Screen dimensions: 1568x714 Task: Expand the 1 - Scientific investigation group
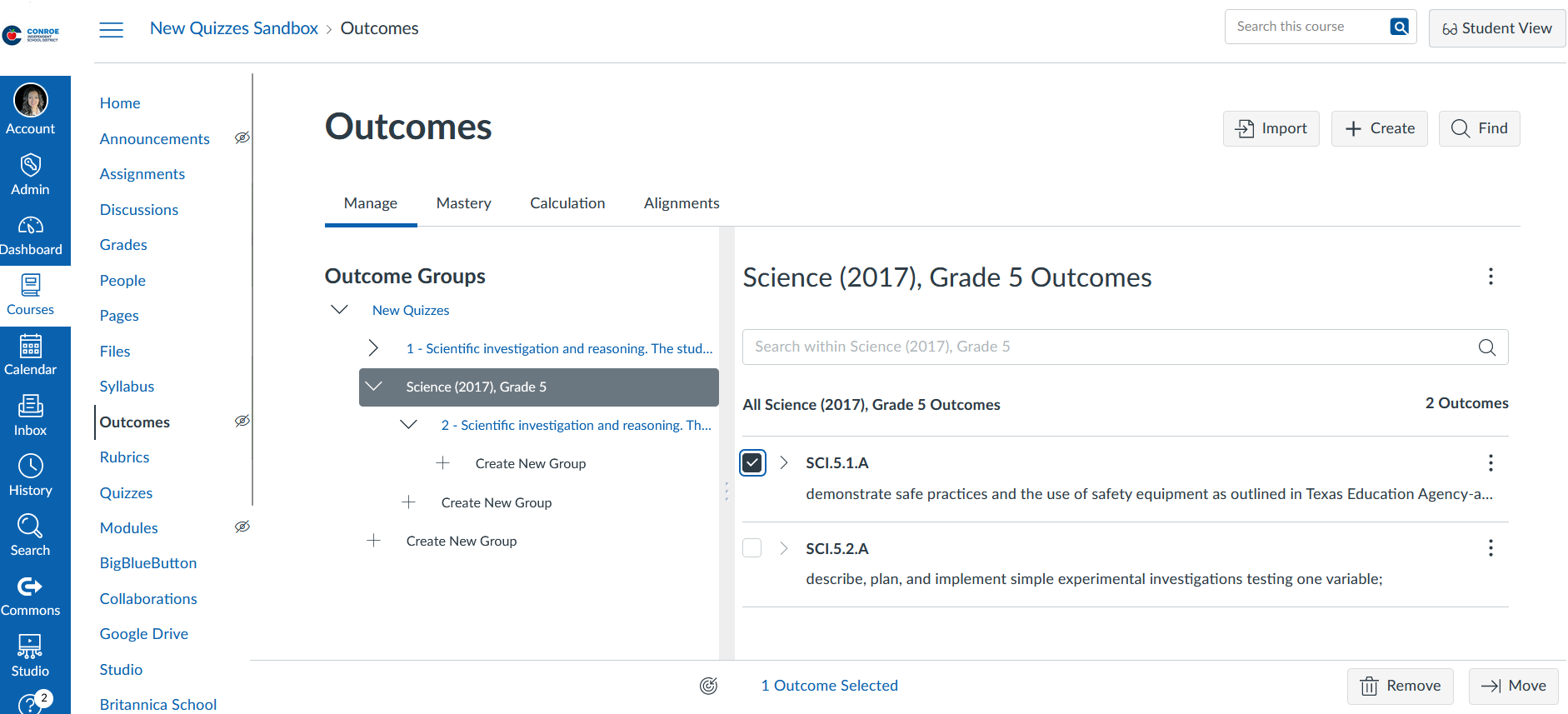pyautogui.click(x=373, y=348)
